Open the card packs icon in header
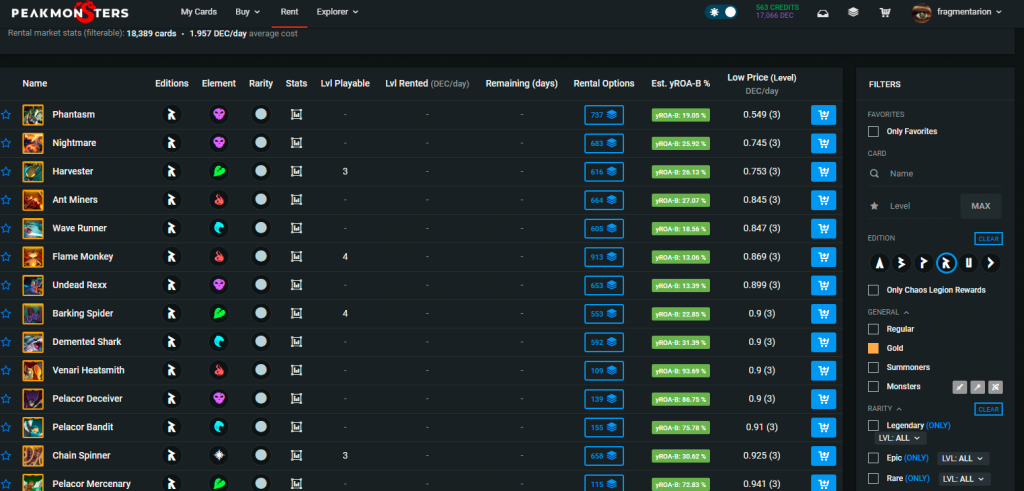 tap(823, 12)
